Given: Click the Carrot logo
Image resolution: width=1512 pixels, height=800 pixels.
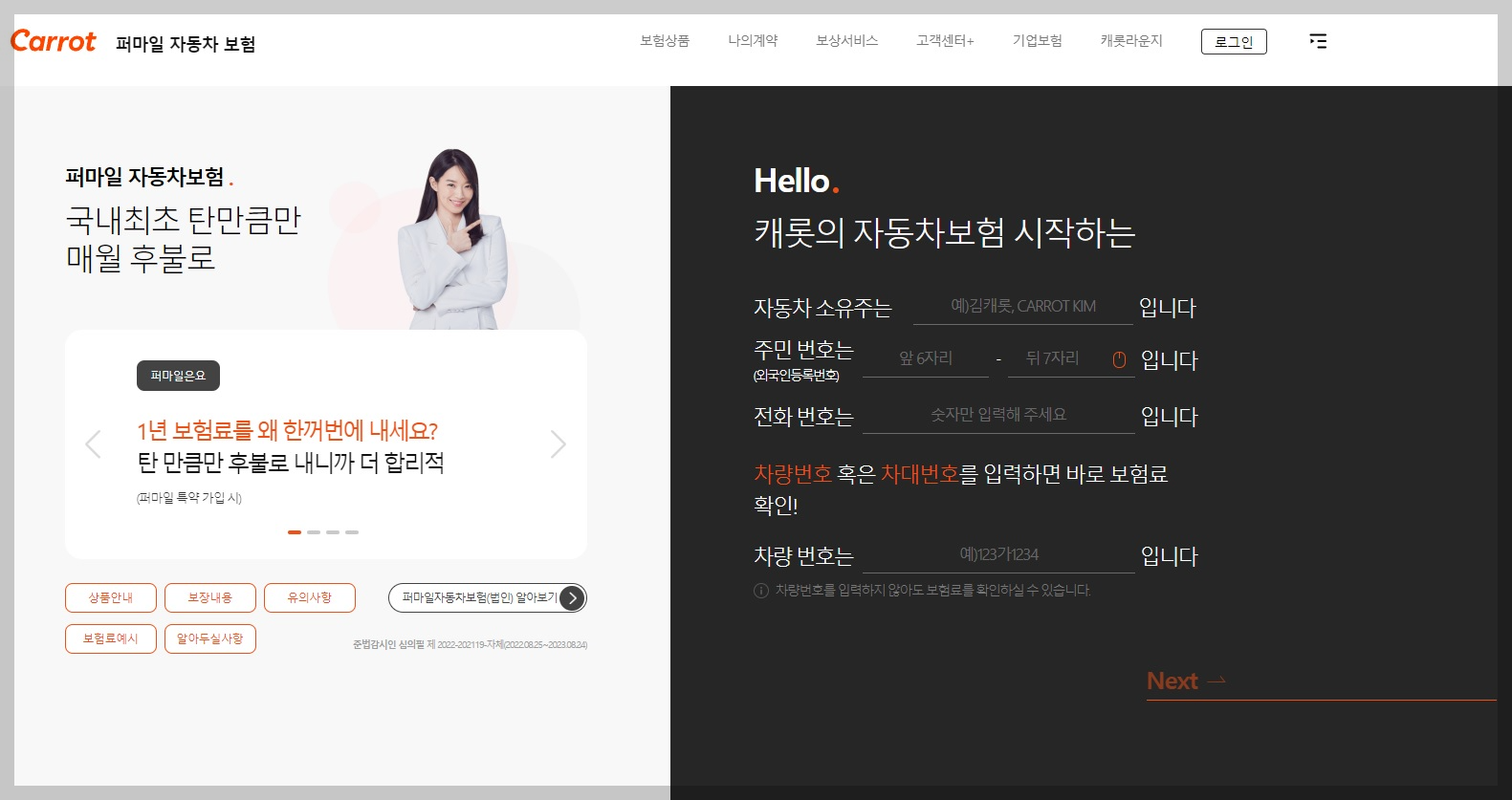Looking at the screenshot, I should click(x=54, y=41).
